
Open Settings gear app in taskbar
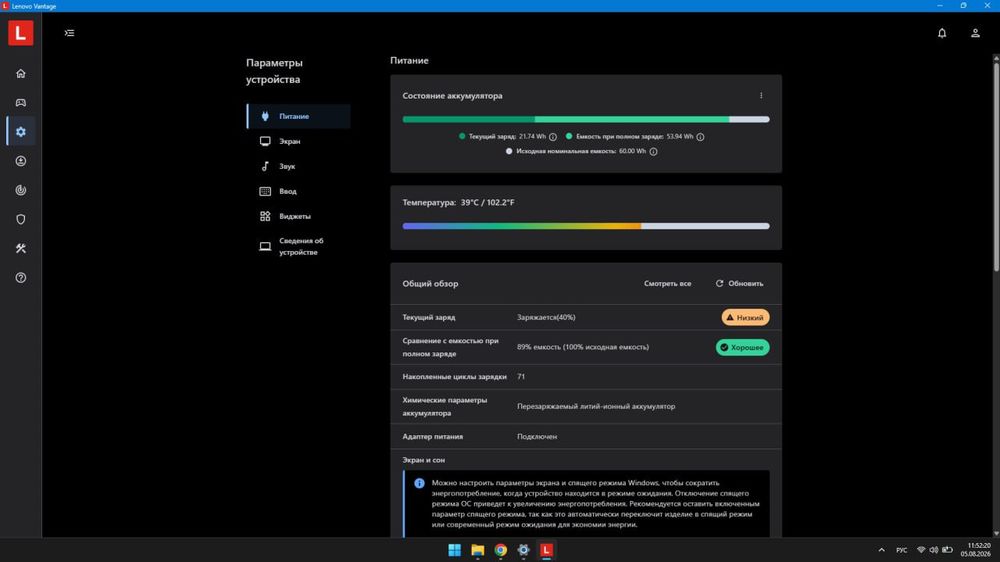[x=524, y=550]
